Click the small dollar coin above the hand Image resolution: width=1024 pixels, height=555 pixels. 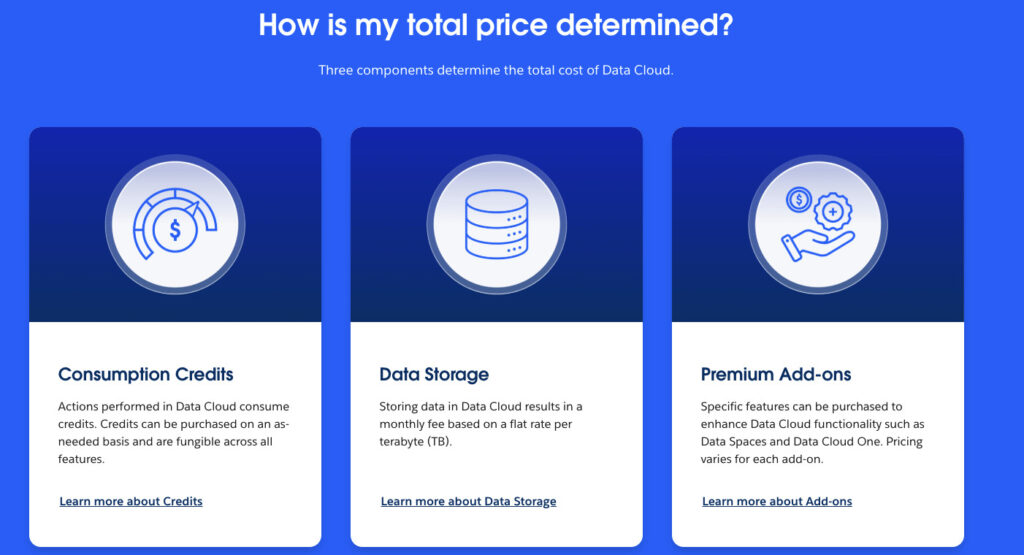798,200
